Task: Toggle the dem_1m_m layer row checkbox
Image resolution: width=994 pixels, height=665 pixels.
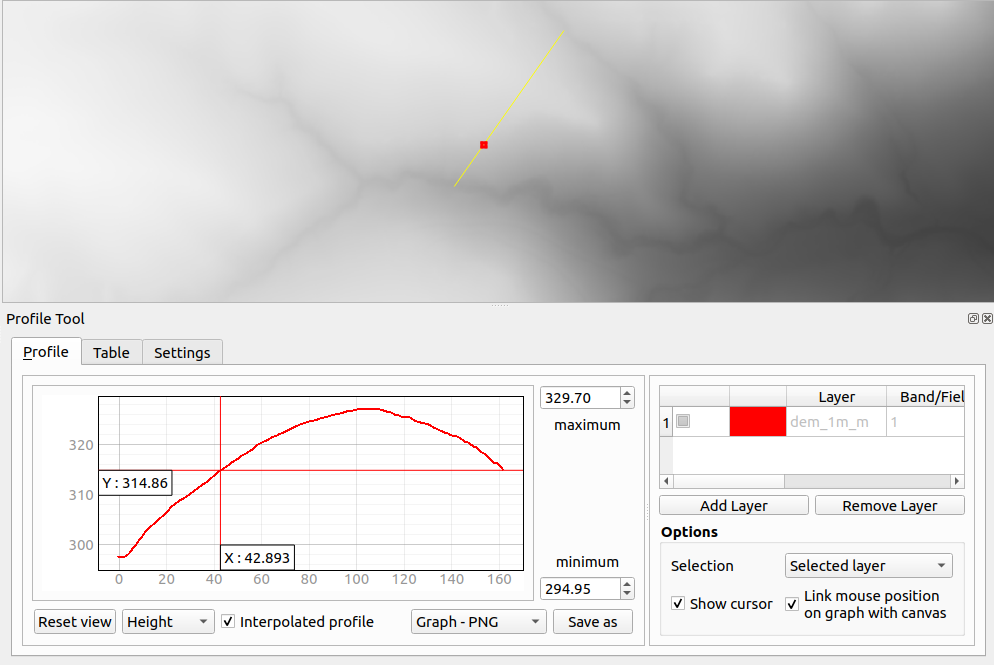Action: pyautogui.click(x=683, y=422)
